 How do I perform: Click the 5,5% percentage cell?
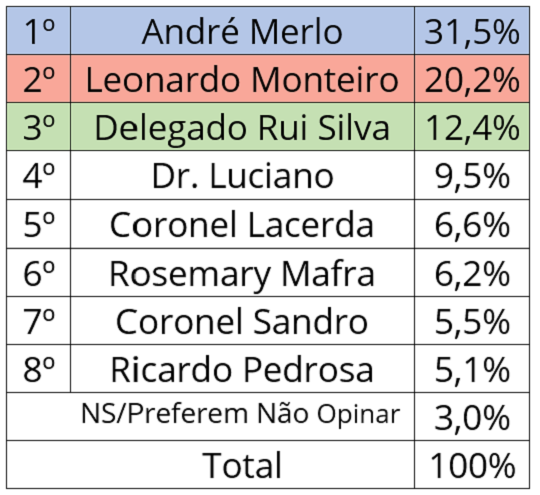coord(472,320)
